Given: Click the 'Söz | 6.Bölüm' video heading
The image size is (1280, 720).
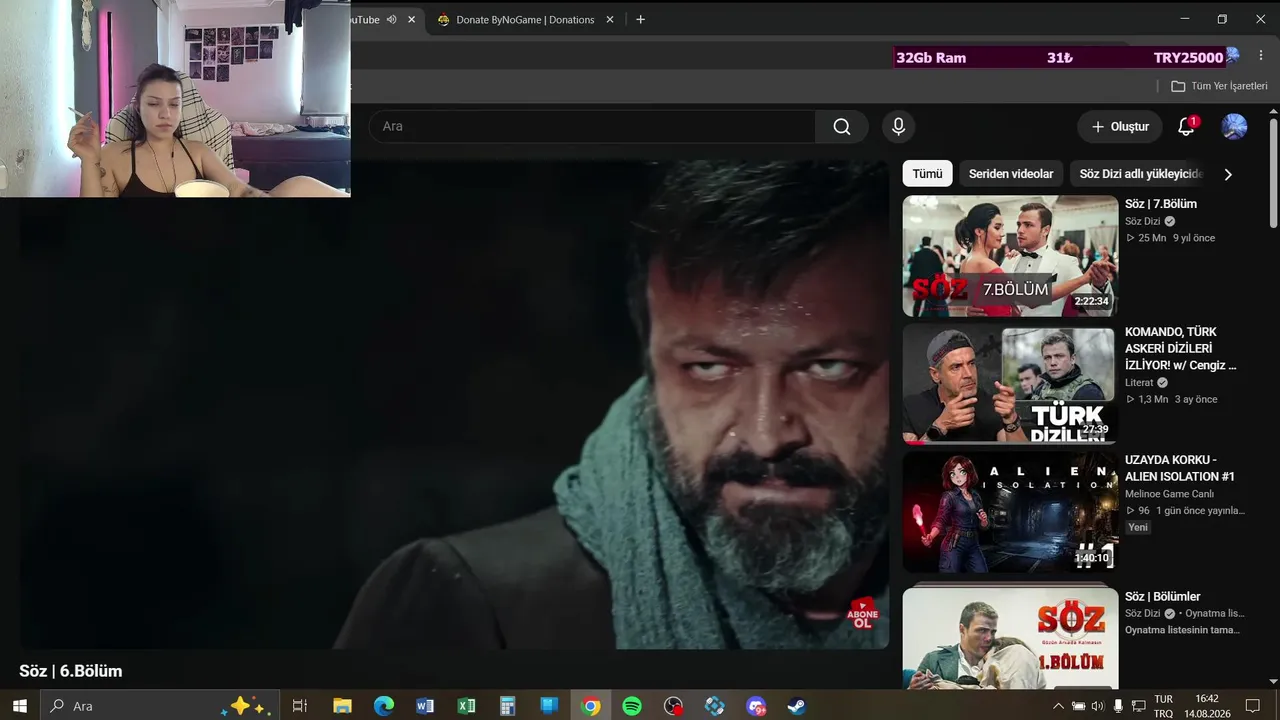Looking at the screenshot, I should [x=71, y=671].
